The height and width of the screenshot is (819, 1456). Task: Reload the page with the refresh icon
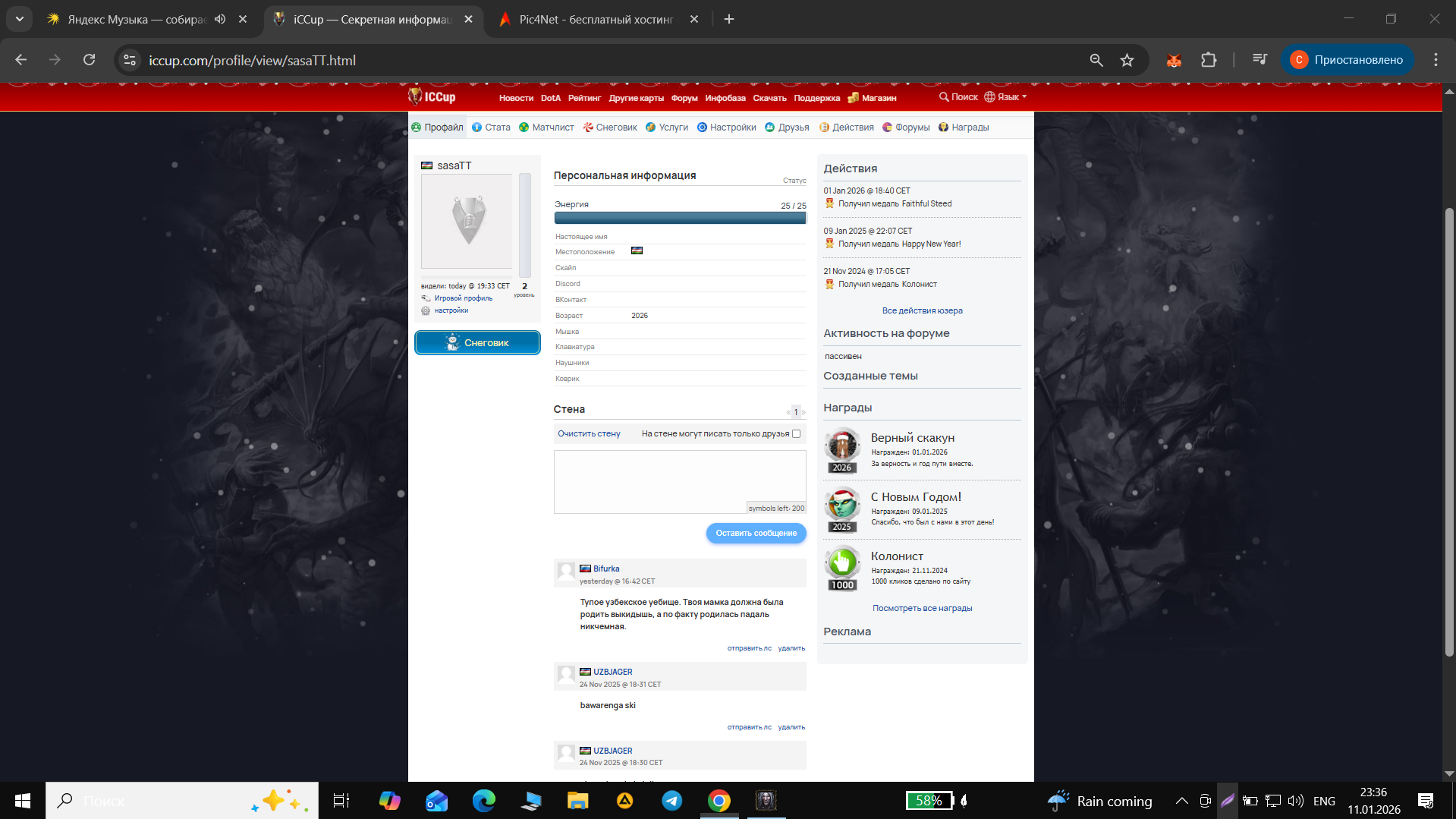89,60
